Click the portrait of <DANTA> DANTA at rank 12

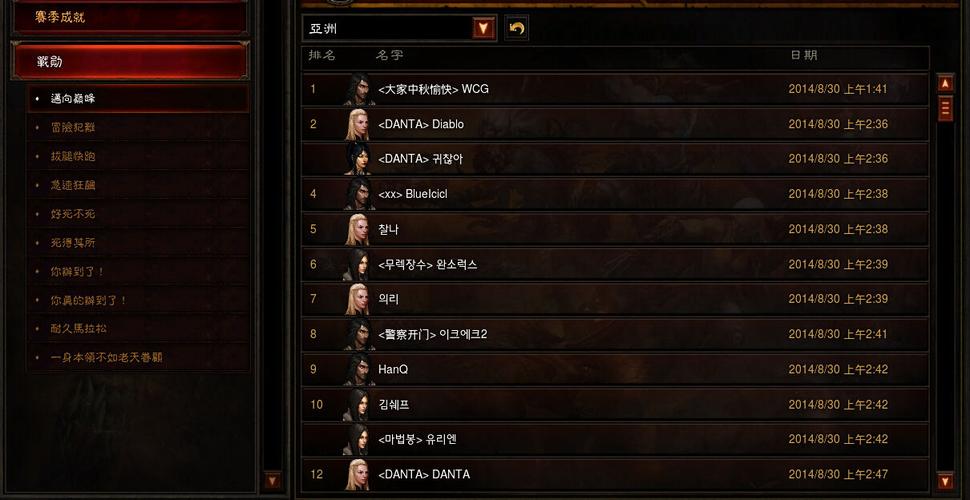357,475
